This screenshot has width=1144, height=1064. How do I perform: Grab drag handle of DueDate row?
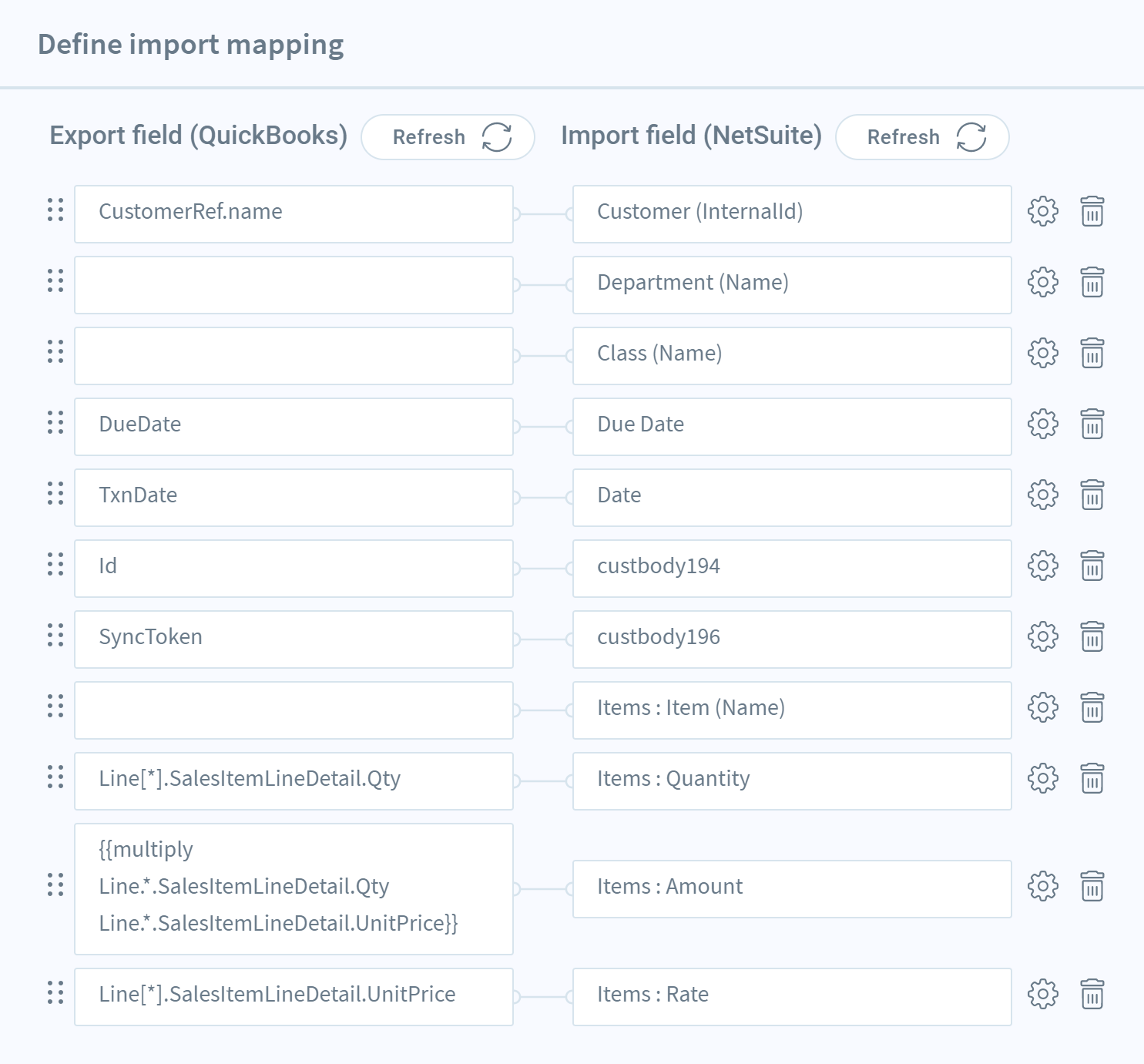click(55, 422)
